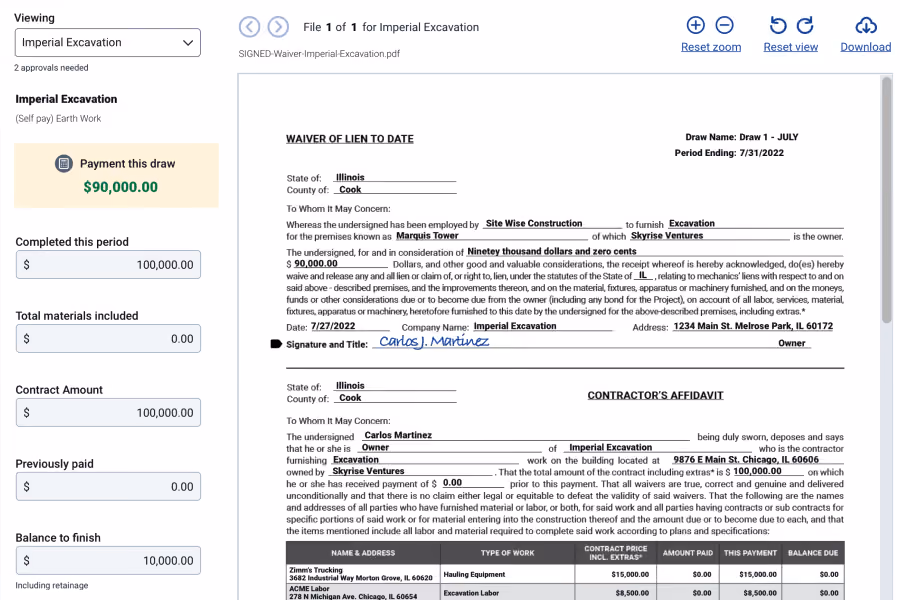
Task: Click the 'Site Wise Construction' employer text
Action: click(534, 223)
